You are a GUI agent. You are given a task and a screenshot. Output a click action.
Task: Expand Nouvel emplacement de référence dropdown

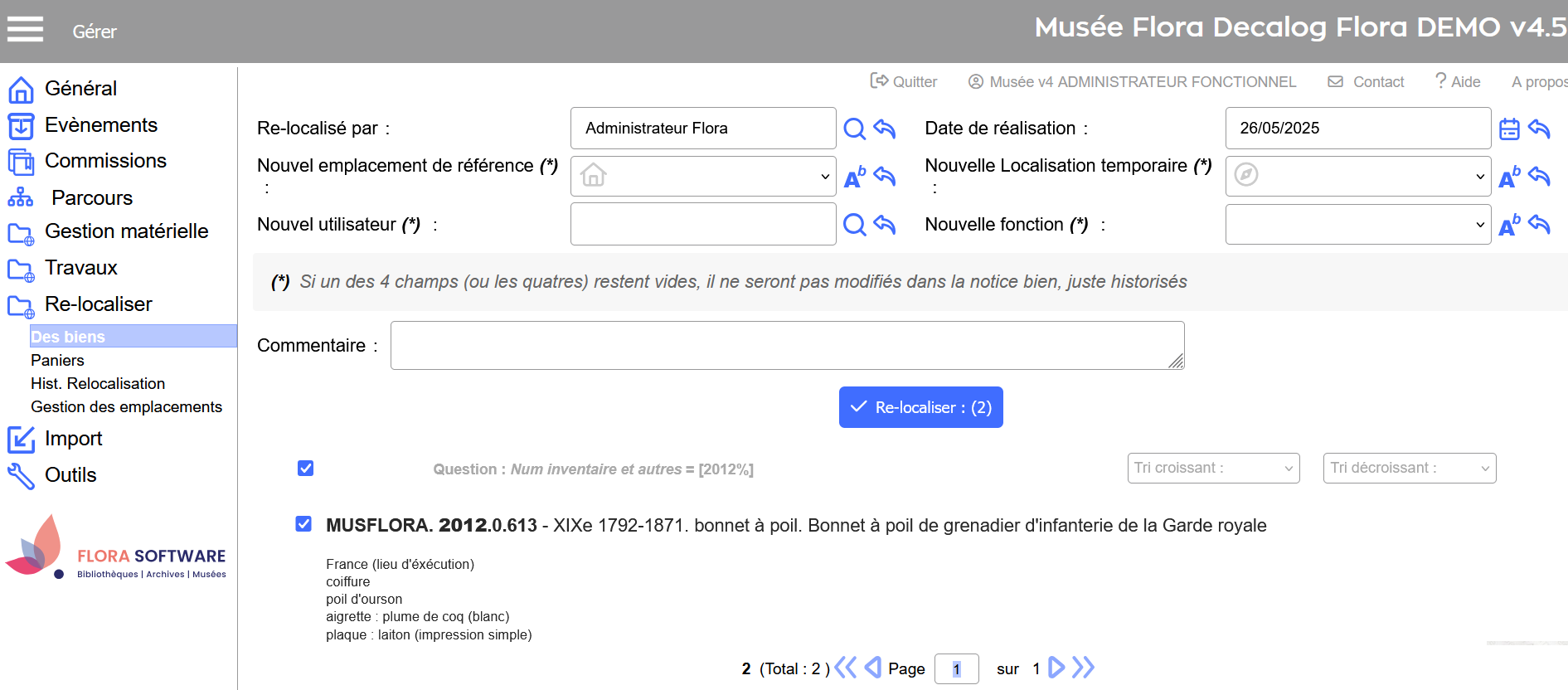pos(703,176)
